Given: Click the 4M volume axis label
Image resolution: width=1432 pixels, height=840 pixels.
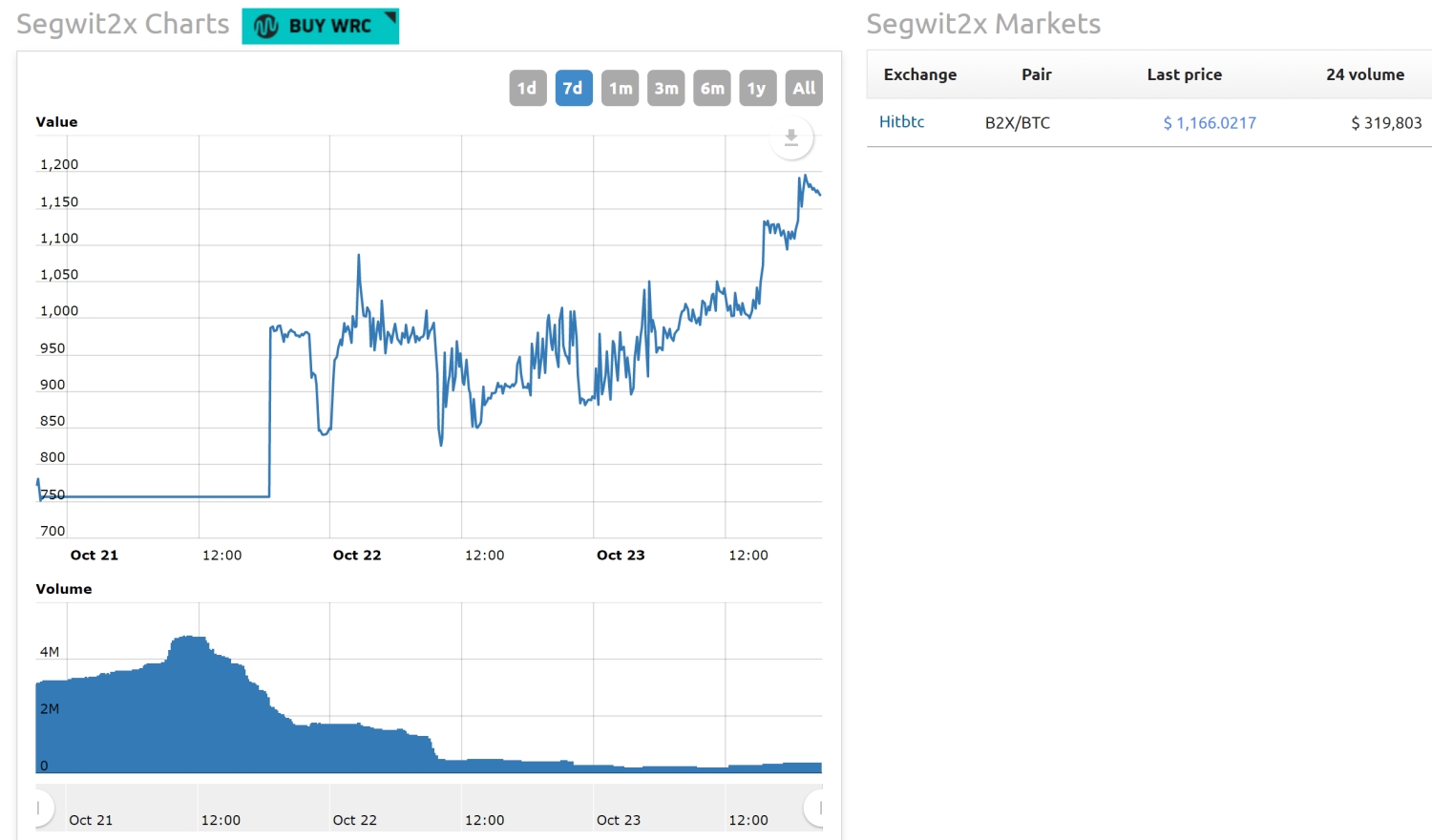Looking at the screenshot, I should (50, 652).
